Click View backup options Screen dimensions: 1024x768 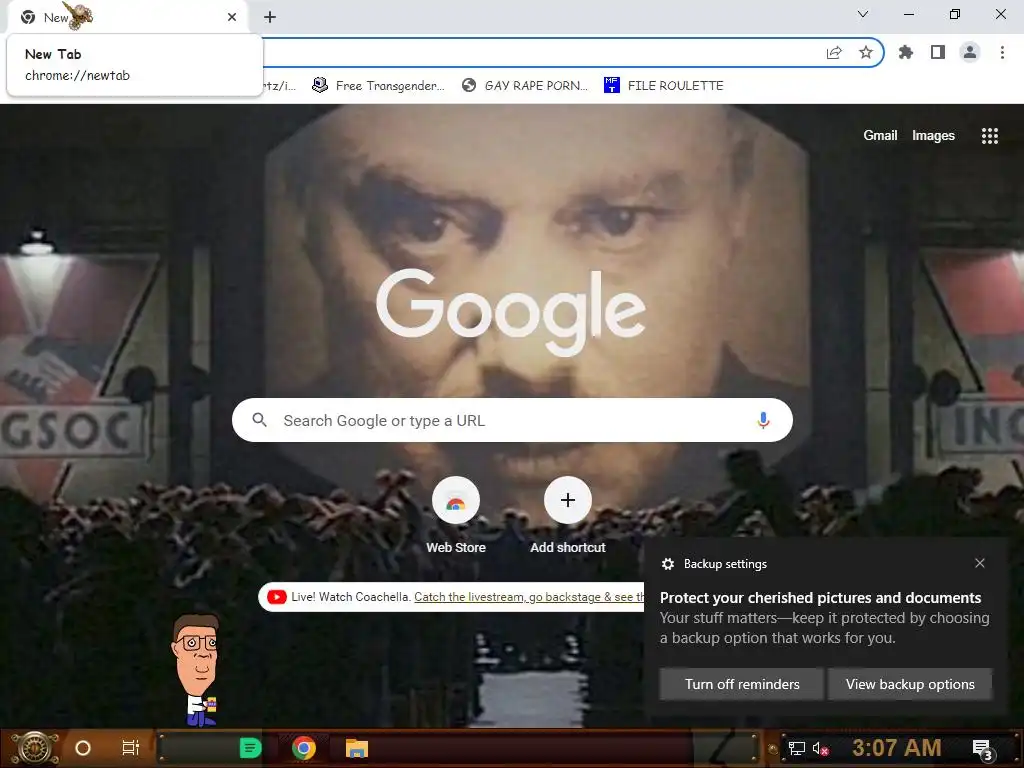coord(910,684)
